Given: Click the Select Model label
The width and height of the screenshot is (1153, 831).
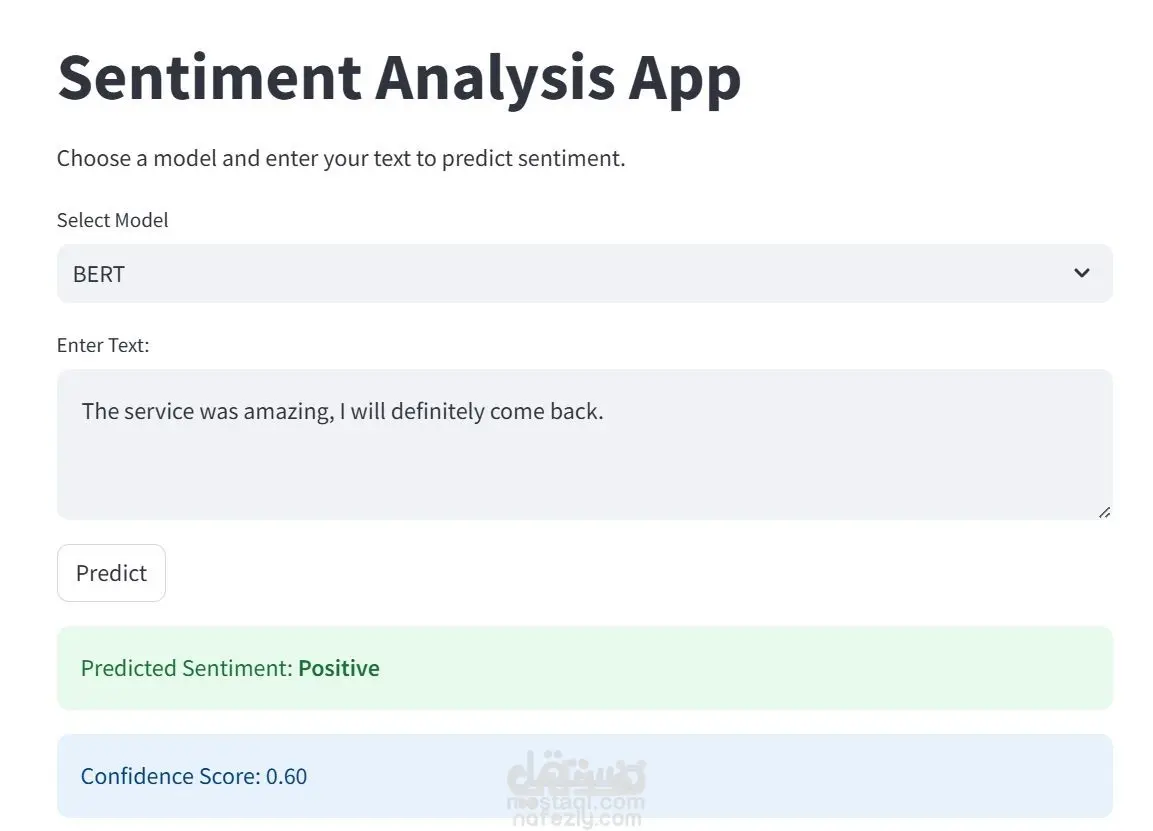Looking at the screenshot, I should coord(113,220).
